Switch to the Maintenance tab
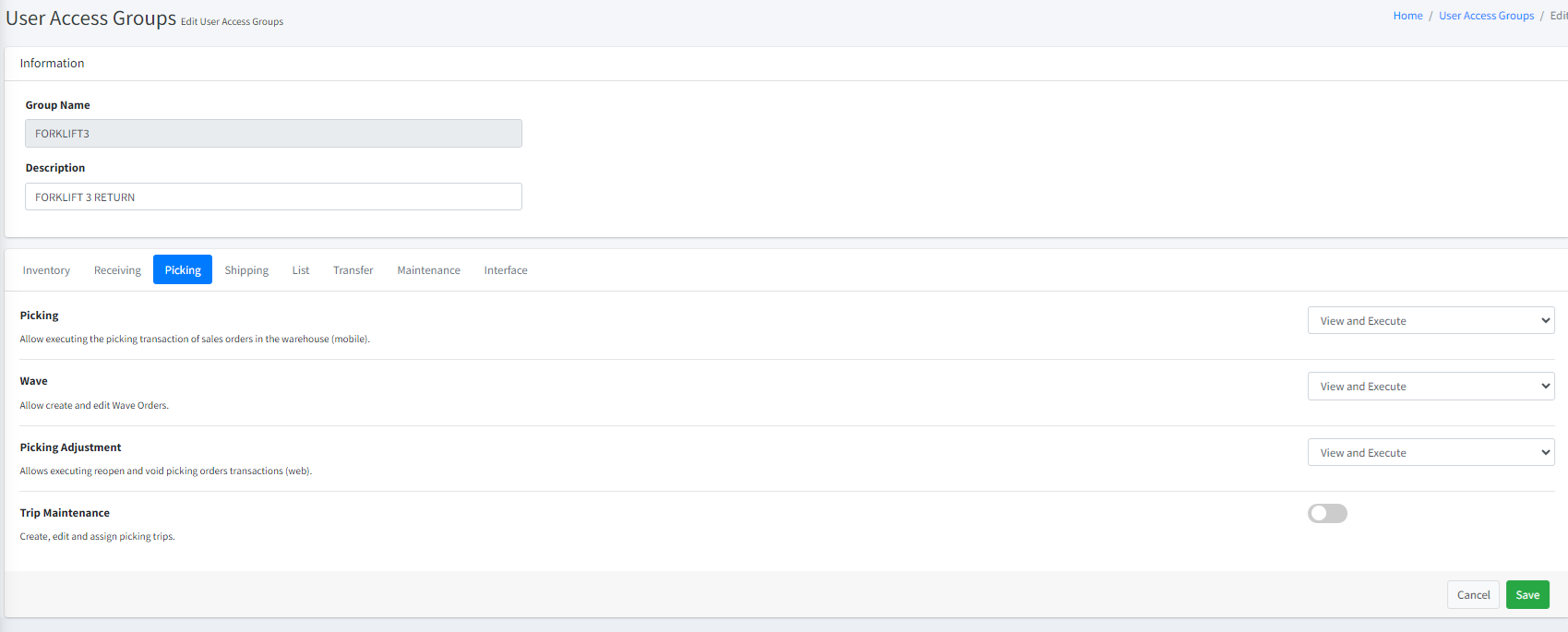 point(428,270)
